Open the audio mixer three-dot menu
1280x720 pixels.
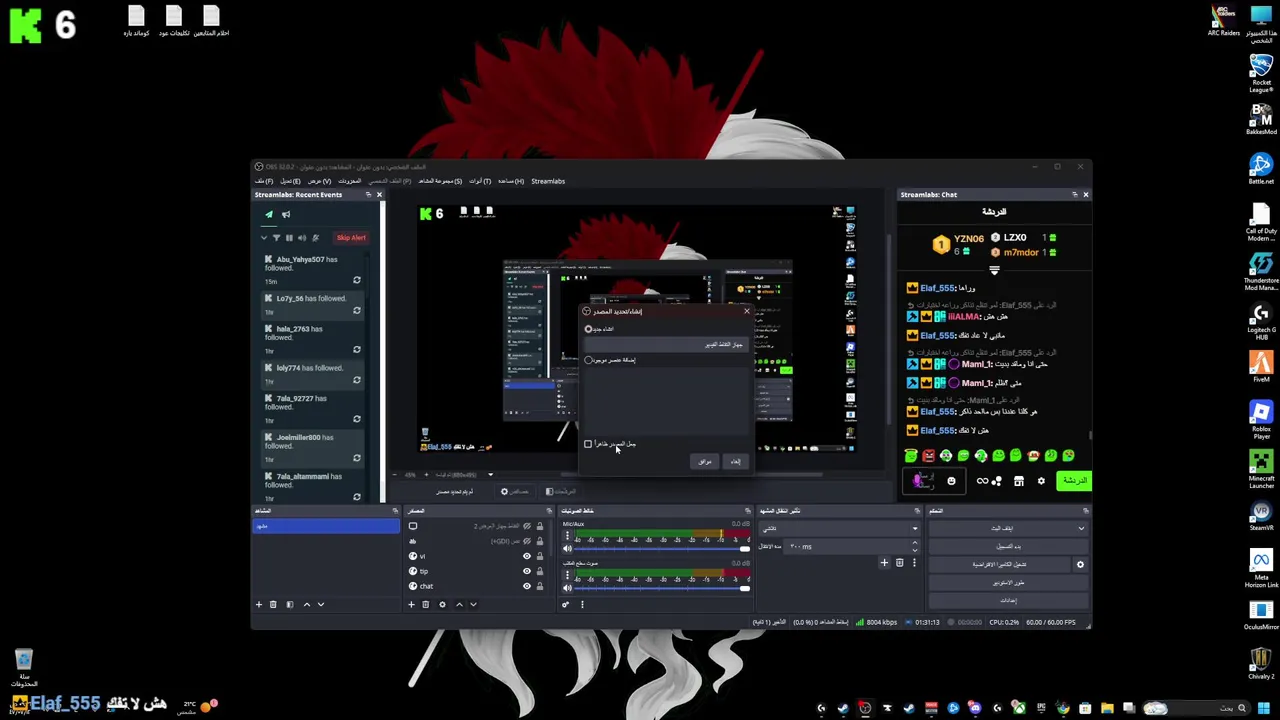pos(582,604)
